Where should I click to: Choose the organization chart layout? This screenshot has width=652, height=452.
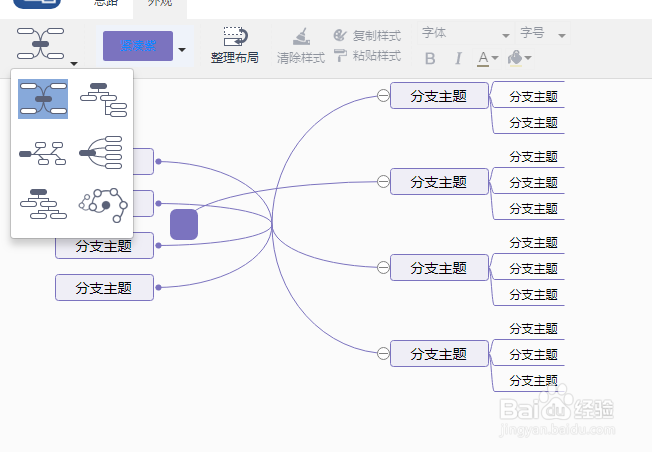(43, 204)
